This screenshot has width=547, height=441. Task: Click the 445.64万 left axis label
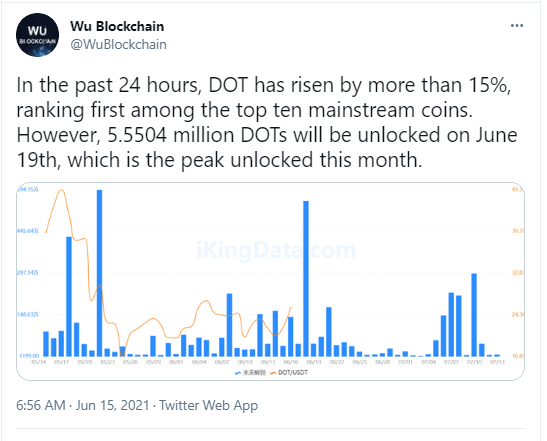pos(28,231)
